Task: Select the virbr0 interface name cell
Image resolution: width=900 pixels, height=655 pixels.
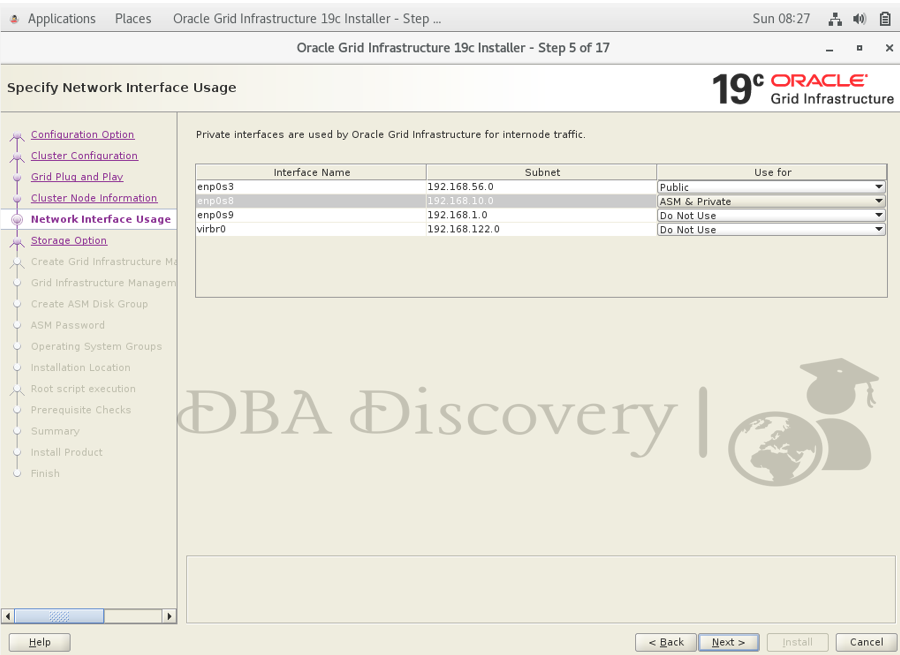Action: [x=311, y=229]
